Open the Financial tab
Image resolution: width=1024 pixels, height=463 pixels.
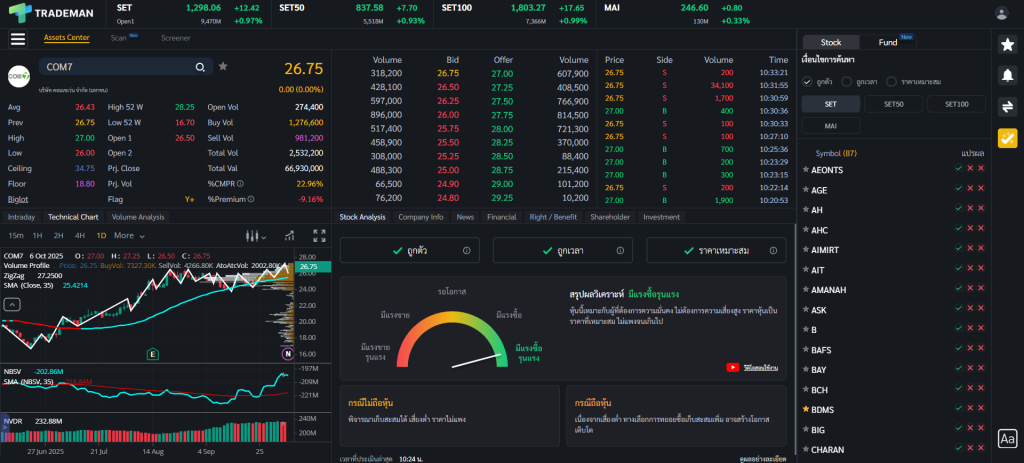pos(501,216)
